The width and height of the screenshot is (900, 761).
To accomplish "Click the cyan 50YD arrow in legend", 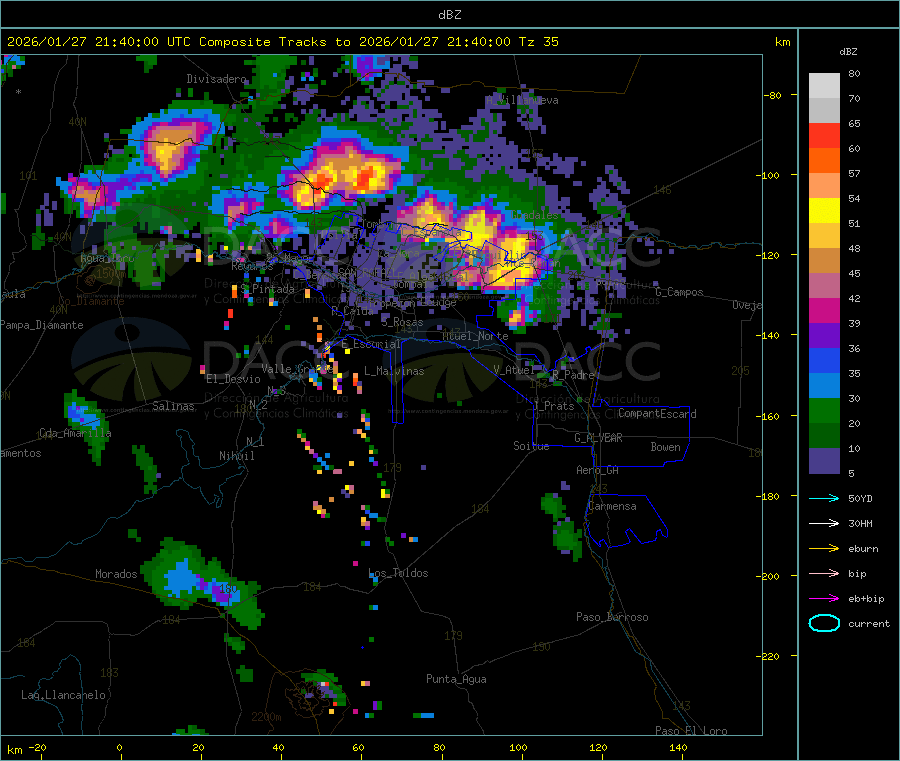I will coord(824,498).
